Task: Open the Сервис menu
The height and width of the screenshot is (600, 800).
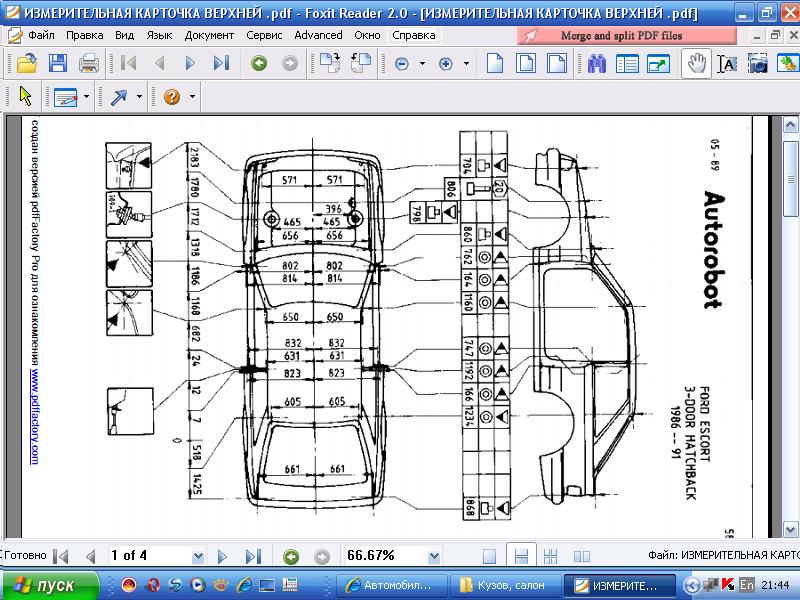Action: click(264, 35)
